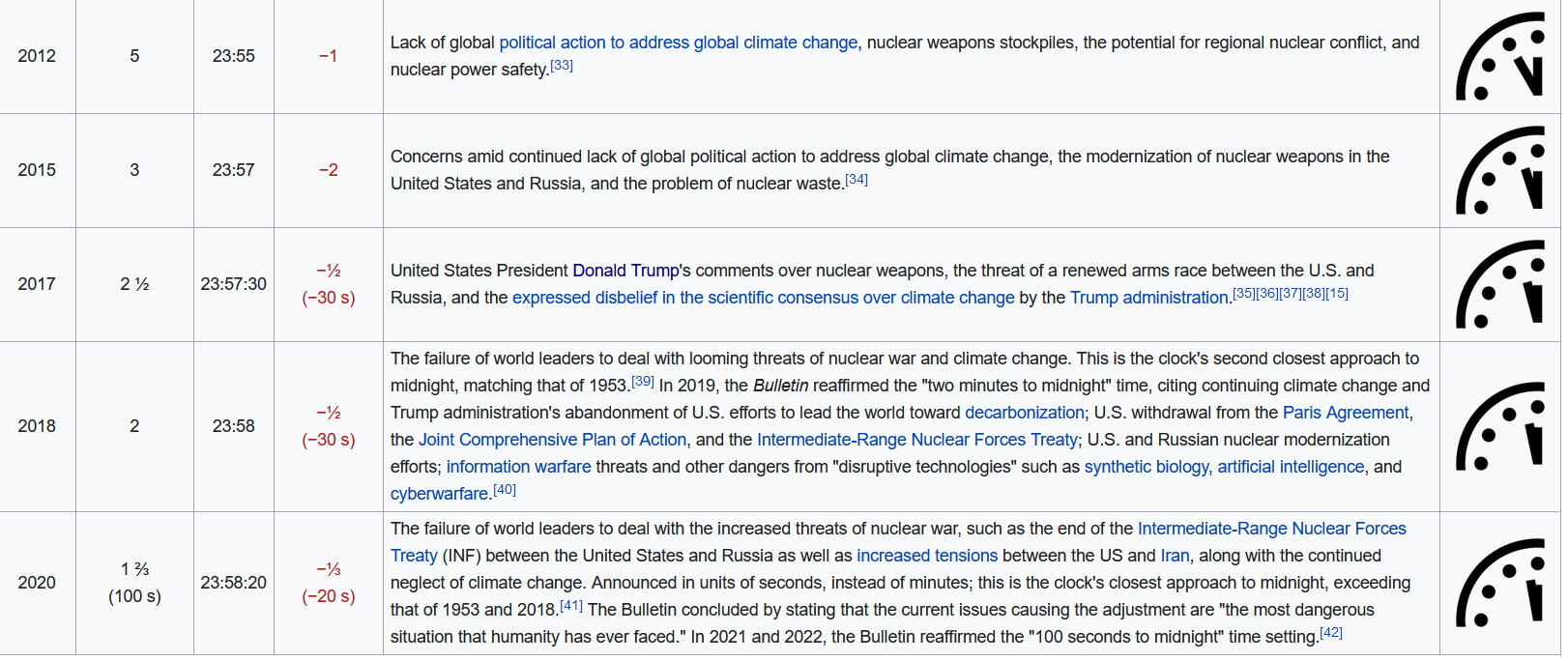
Task: Open citation [41] in the 2020 row
Action: click(x=571, y=605)
